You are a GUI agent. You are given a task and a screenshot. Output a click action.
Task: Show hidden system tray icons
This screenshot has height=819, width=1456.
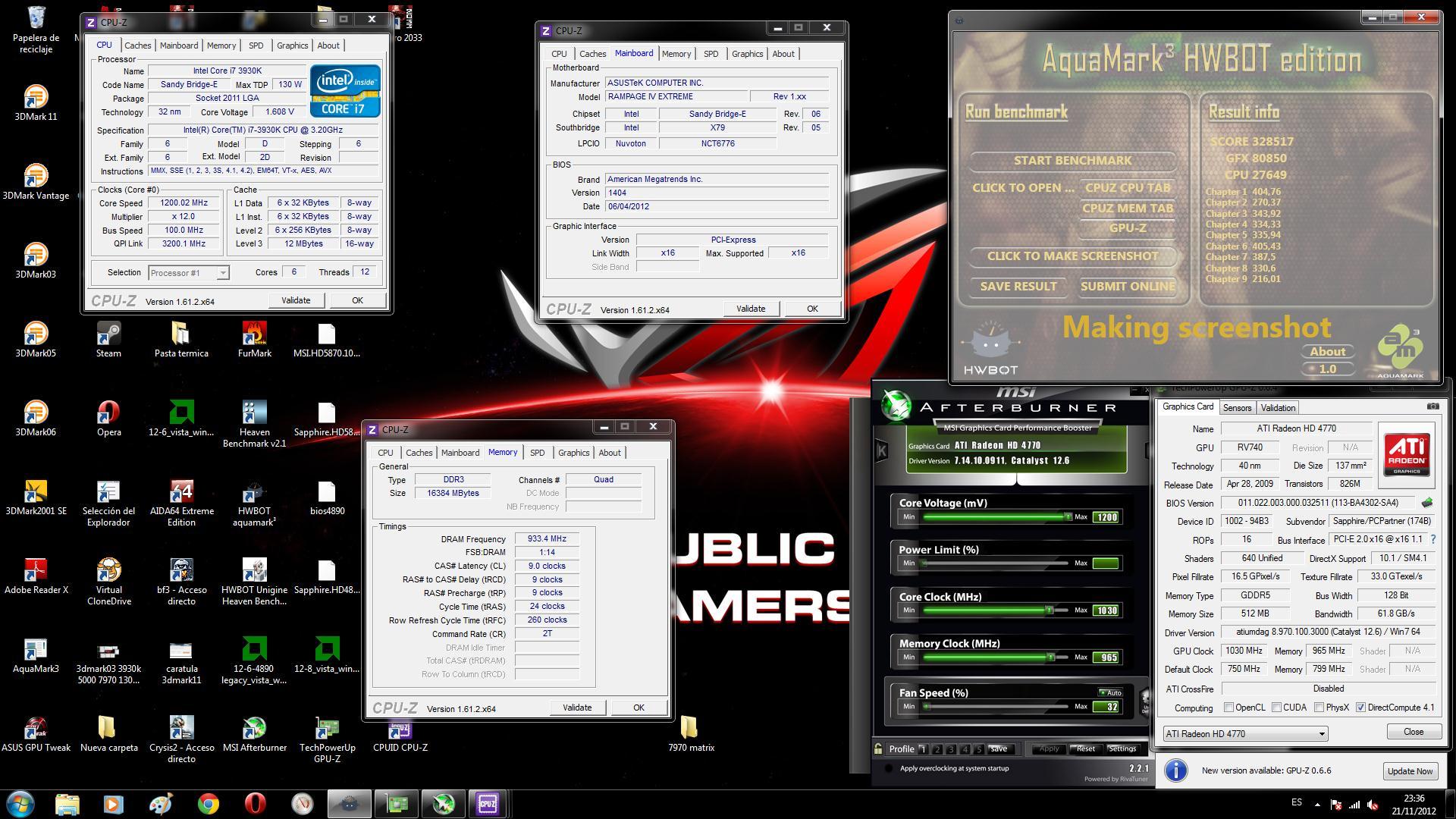[1317, 805]
